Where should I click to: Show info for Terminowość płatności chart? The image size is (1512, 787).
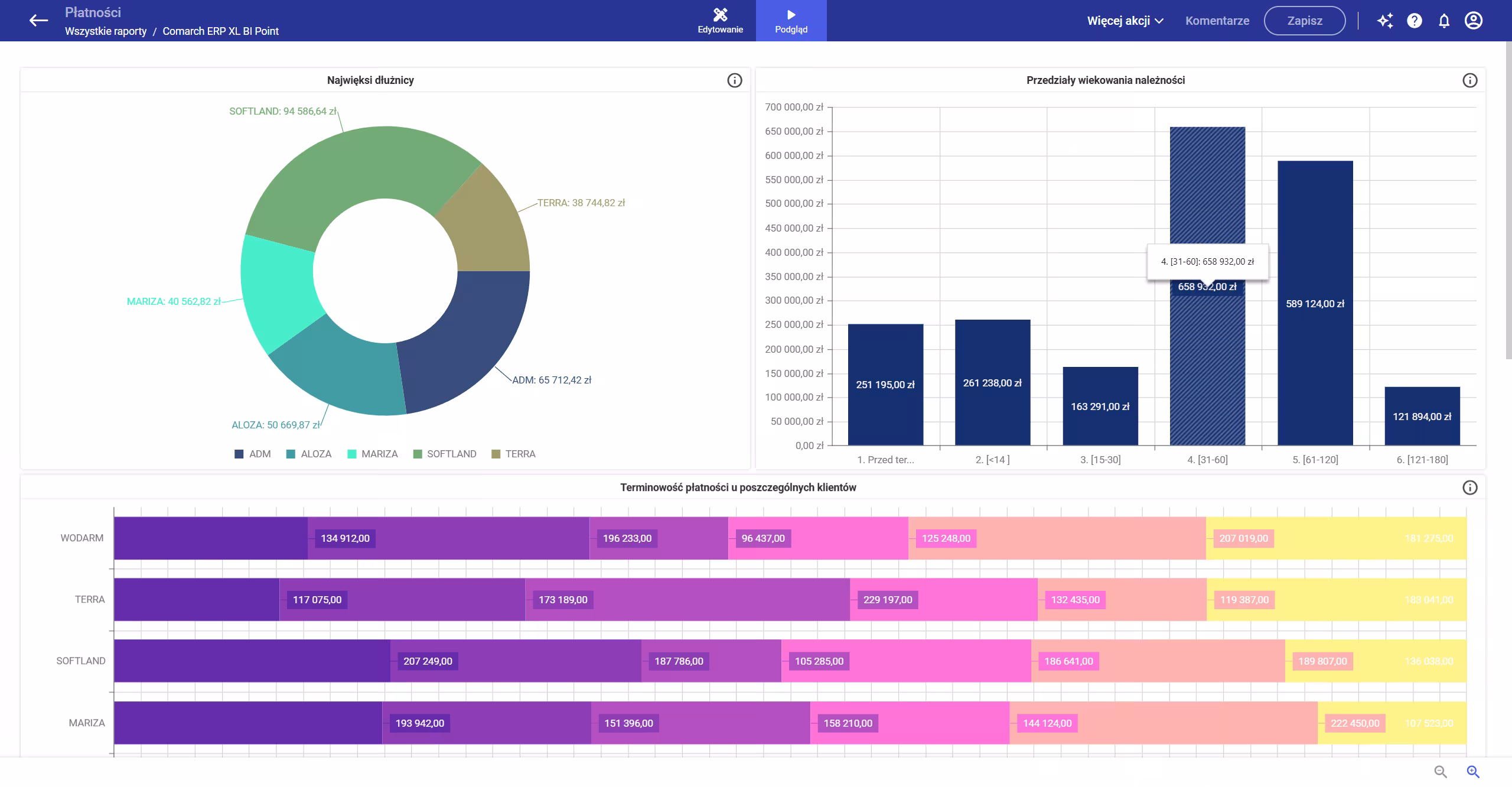click(x=1470, y=487)
